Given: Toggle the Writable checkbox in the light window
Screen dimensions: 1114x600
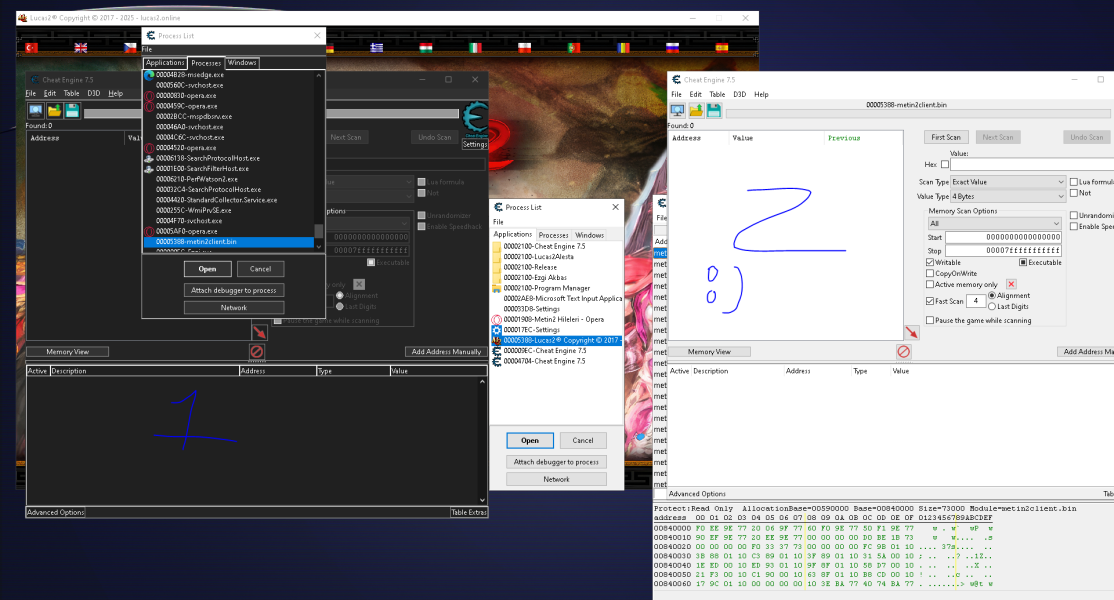Looking at the screenshot, I should [x=930, y=262].
